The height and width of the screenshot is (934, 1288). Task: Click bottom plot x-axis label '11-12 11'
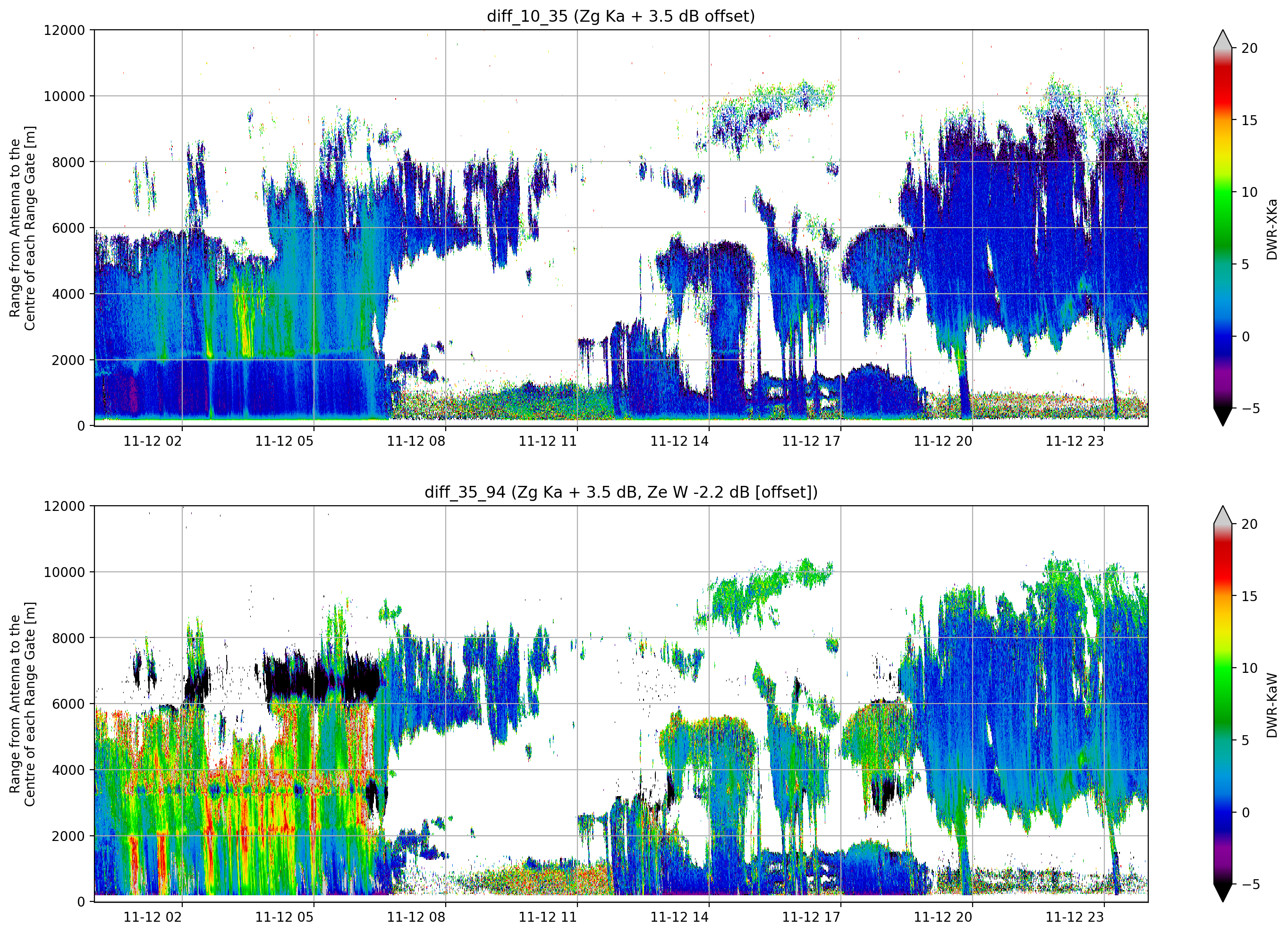pos(548,917)
